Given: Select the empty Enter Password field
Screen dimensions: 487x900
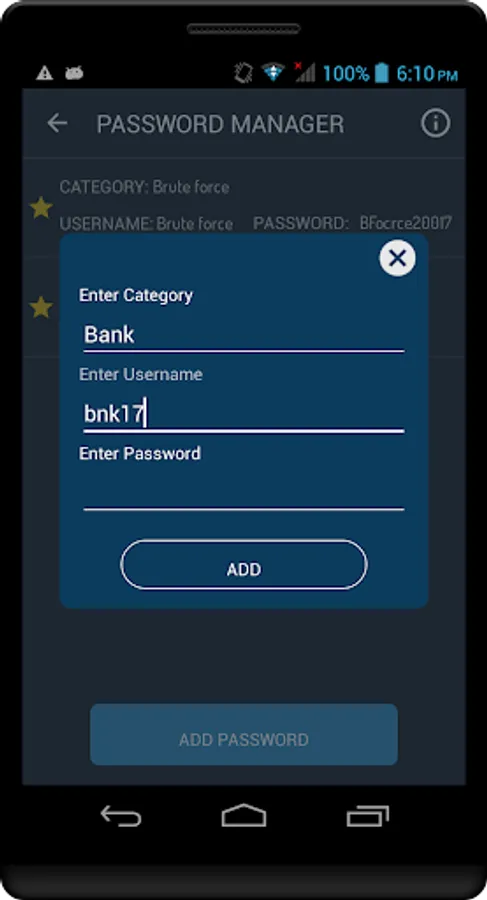Looking at the screenshot, I should tap(244, 492).
